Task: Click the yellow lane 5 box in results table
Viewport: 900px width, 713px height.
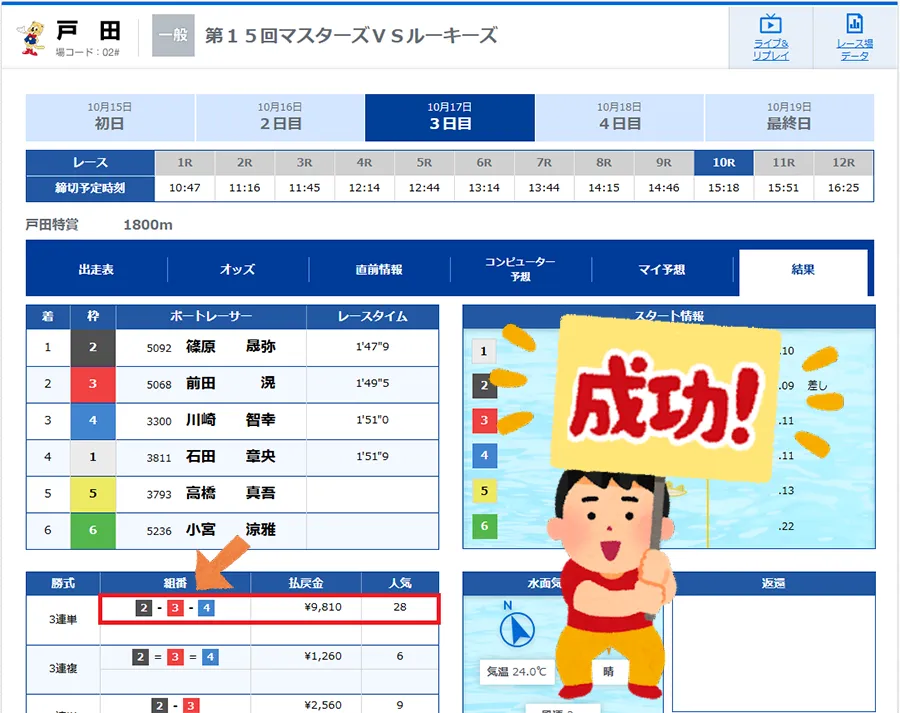Action: point(93,494)
